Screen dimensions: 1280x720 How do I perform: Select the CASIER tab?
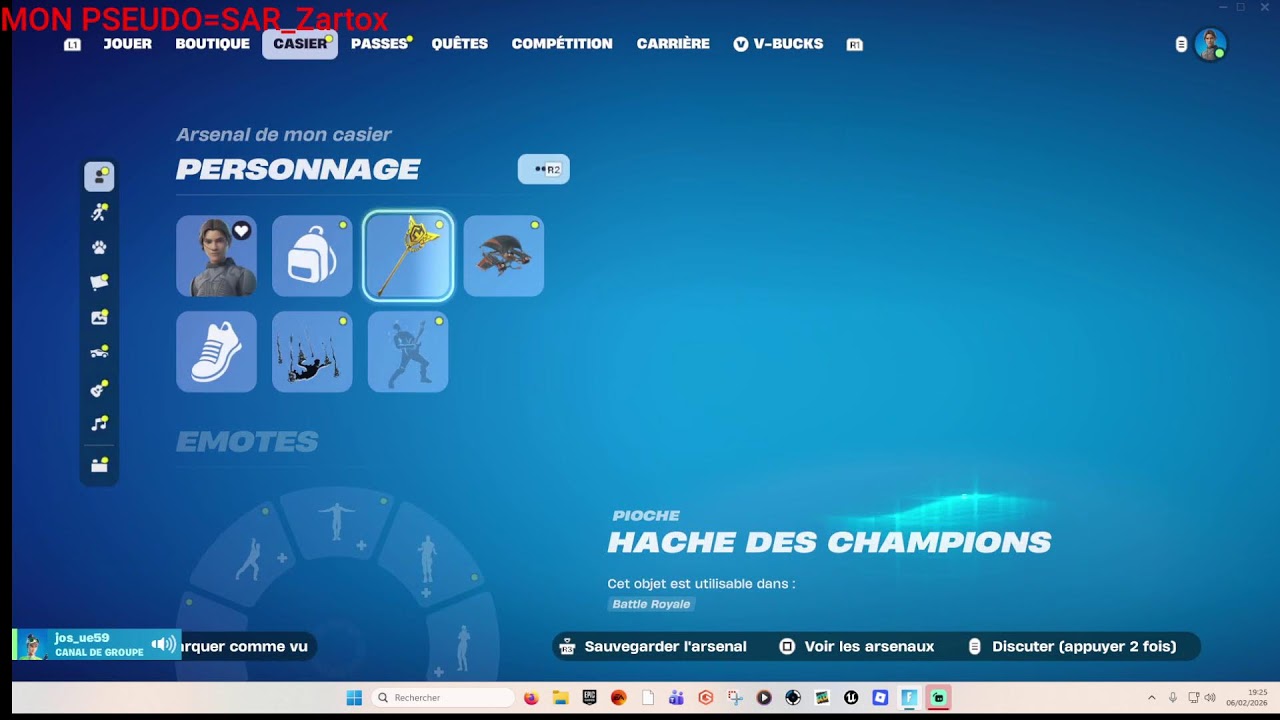coord(300,44)
